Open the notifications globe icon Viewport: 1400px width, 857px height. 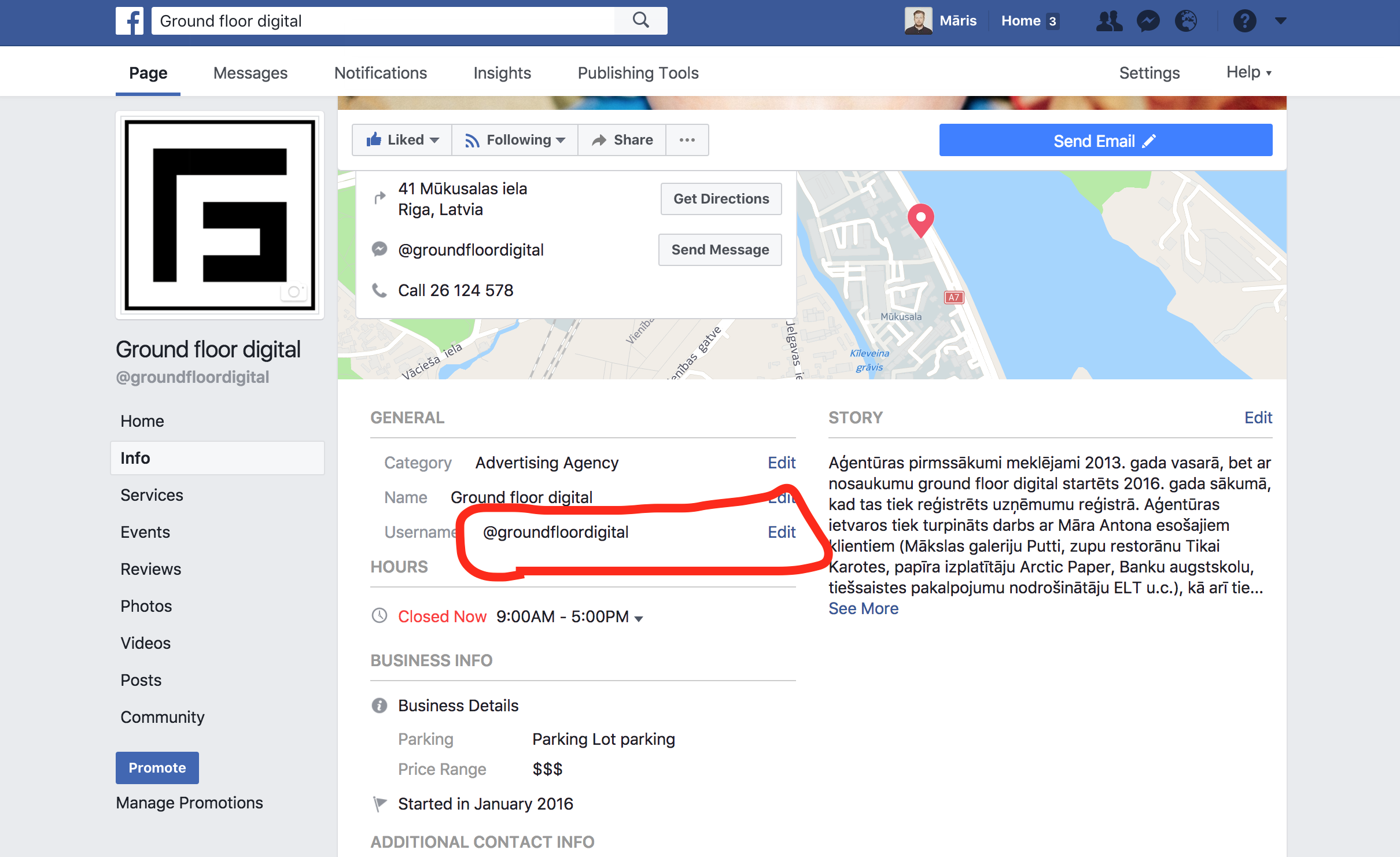tap(1186, 21)
